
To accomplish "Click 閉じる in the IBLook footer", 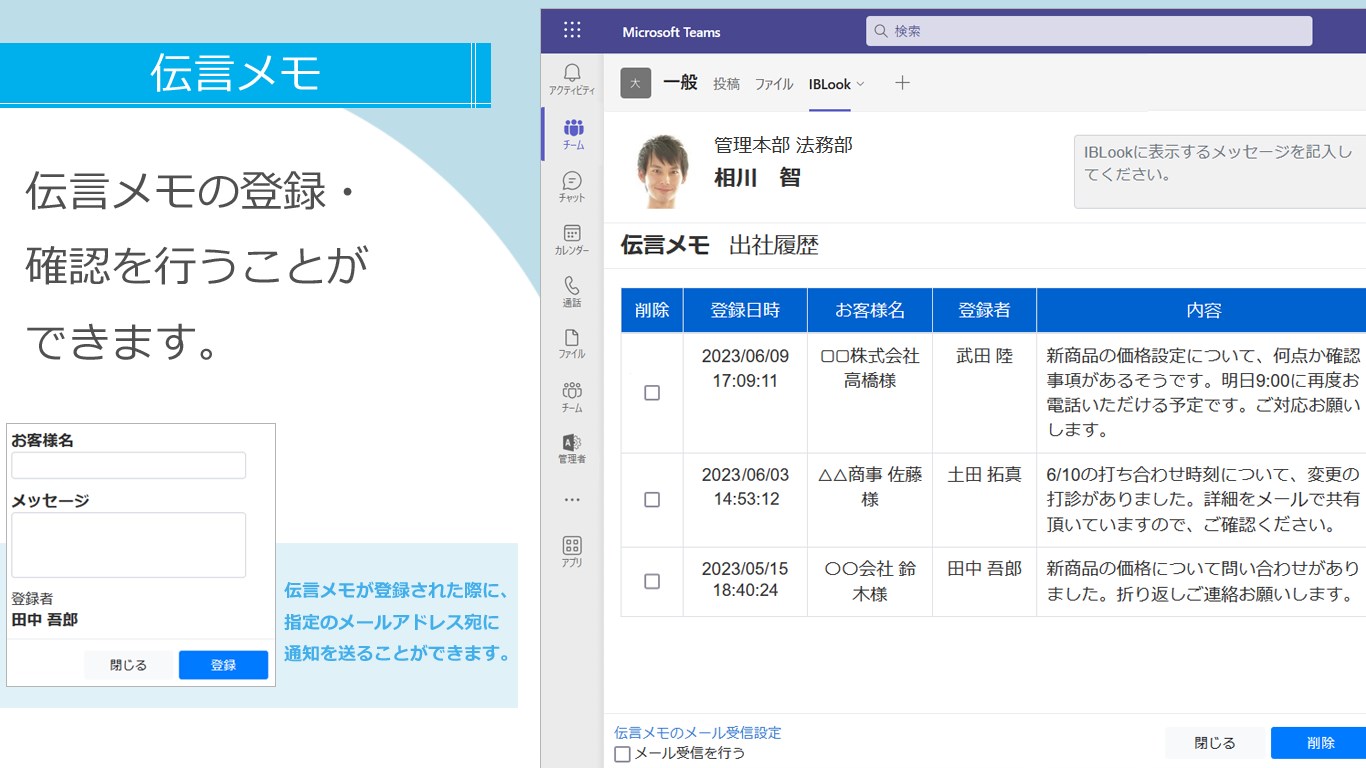I will pyautogui.click(x=1215, y=743).
